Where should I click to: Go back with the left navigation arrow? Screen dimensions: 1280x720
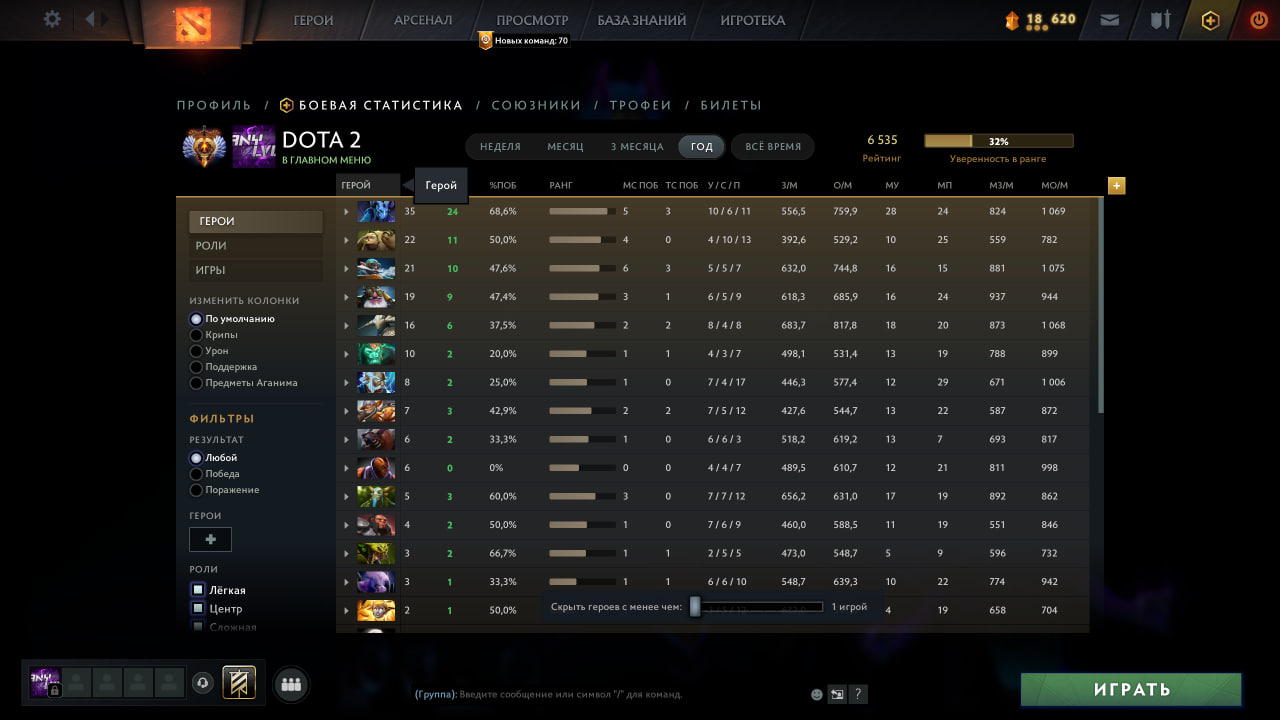click(x=90, y=19)
